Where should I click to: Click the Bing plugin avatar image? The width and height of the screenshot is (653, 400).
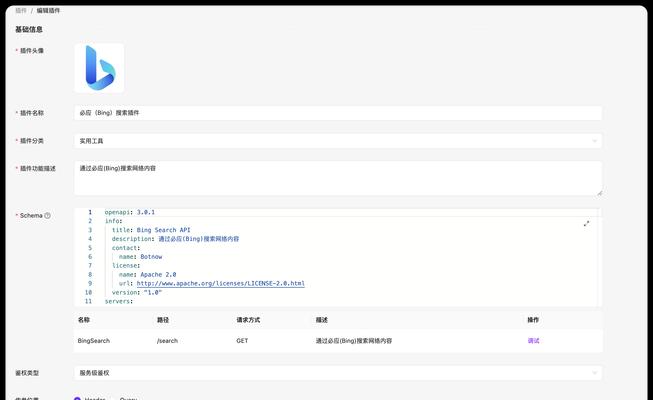[x=99, y=68]
